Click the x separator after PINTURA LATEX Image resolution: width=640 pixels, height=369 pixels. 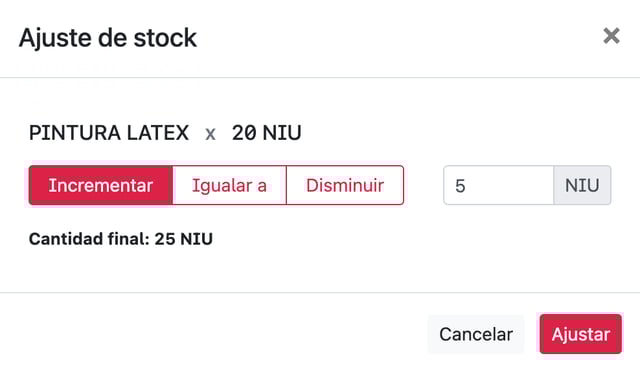(210, 134)
